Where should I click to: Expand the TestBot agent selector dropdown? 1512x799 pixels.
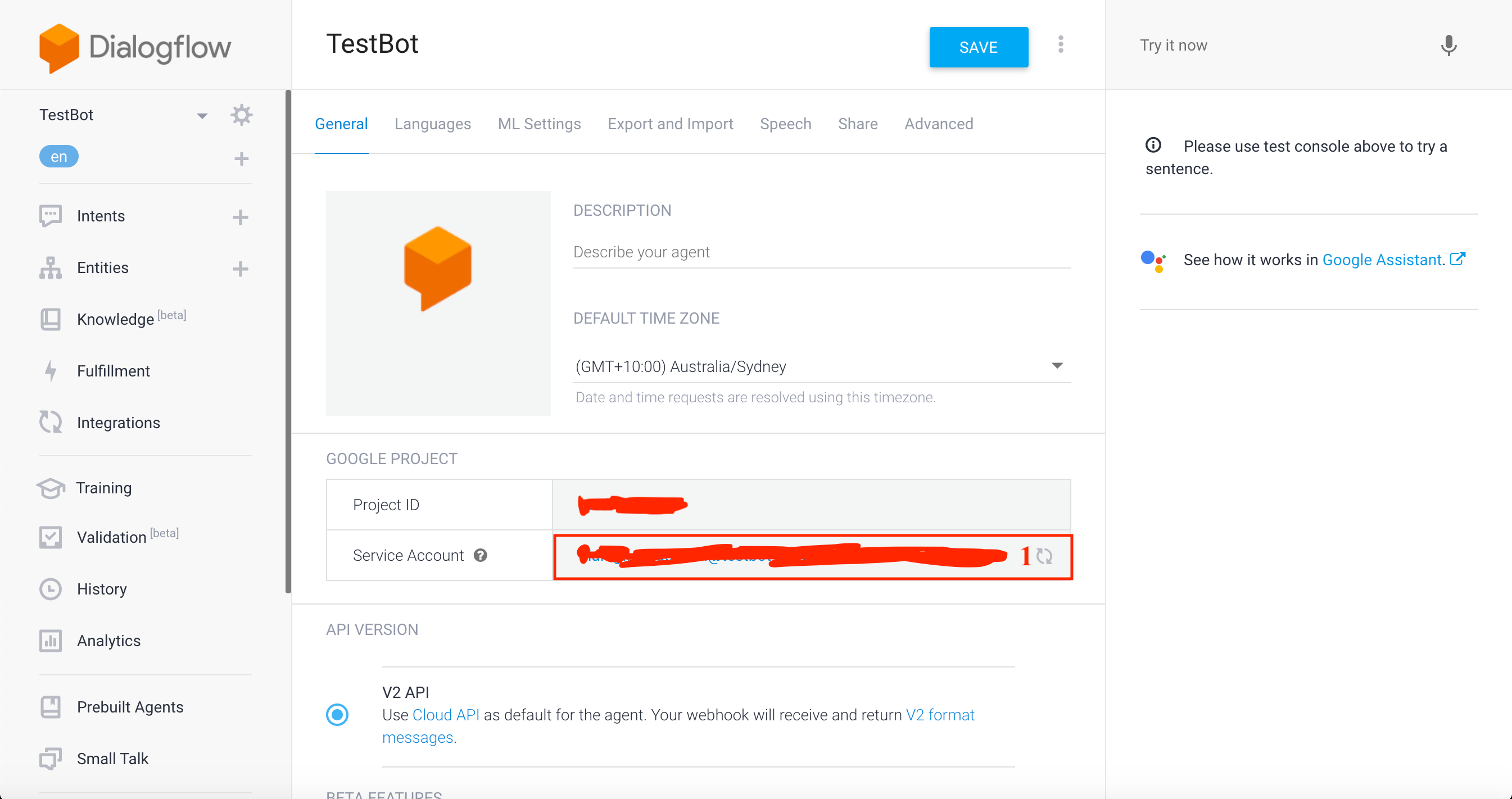click(202, 116)
